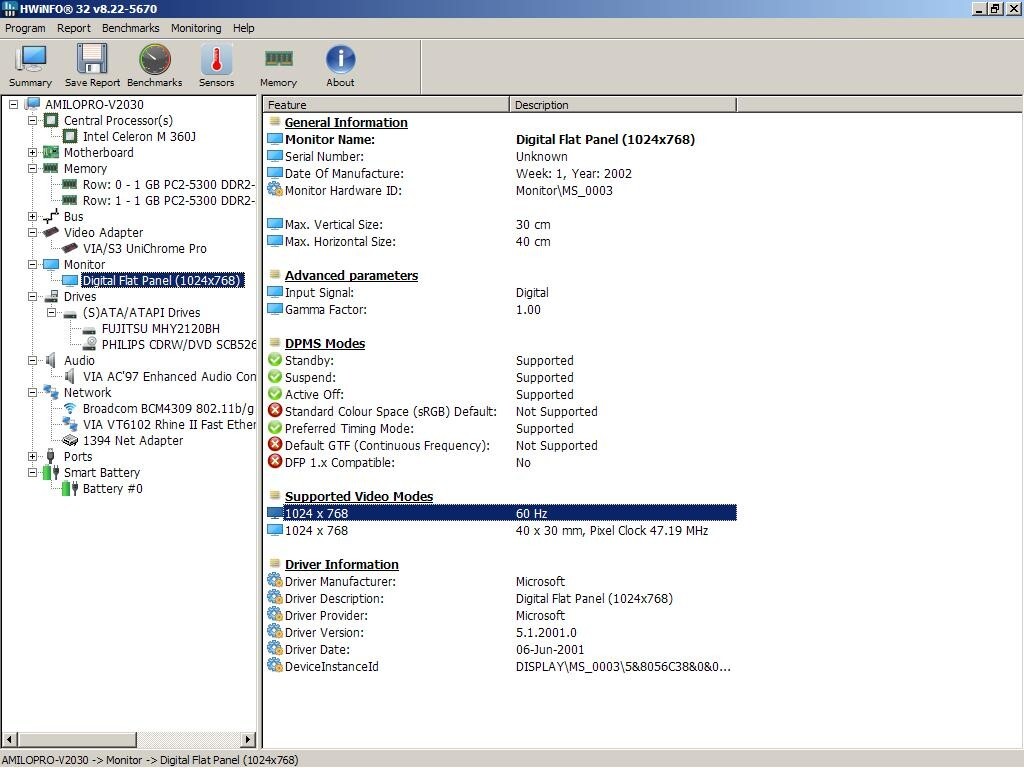Image resolution: width=1024 pixels, height=768 pixels.
Task: Open the Help menu
Action: pyautogui.click(x=244, y=28)
